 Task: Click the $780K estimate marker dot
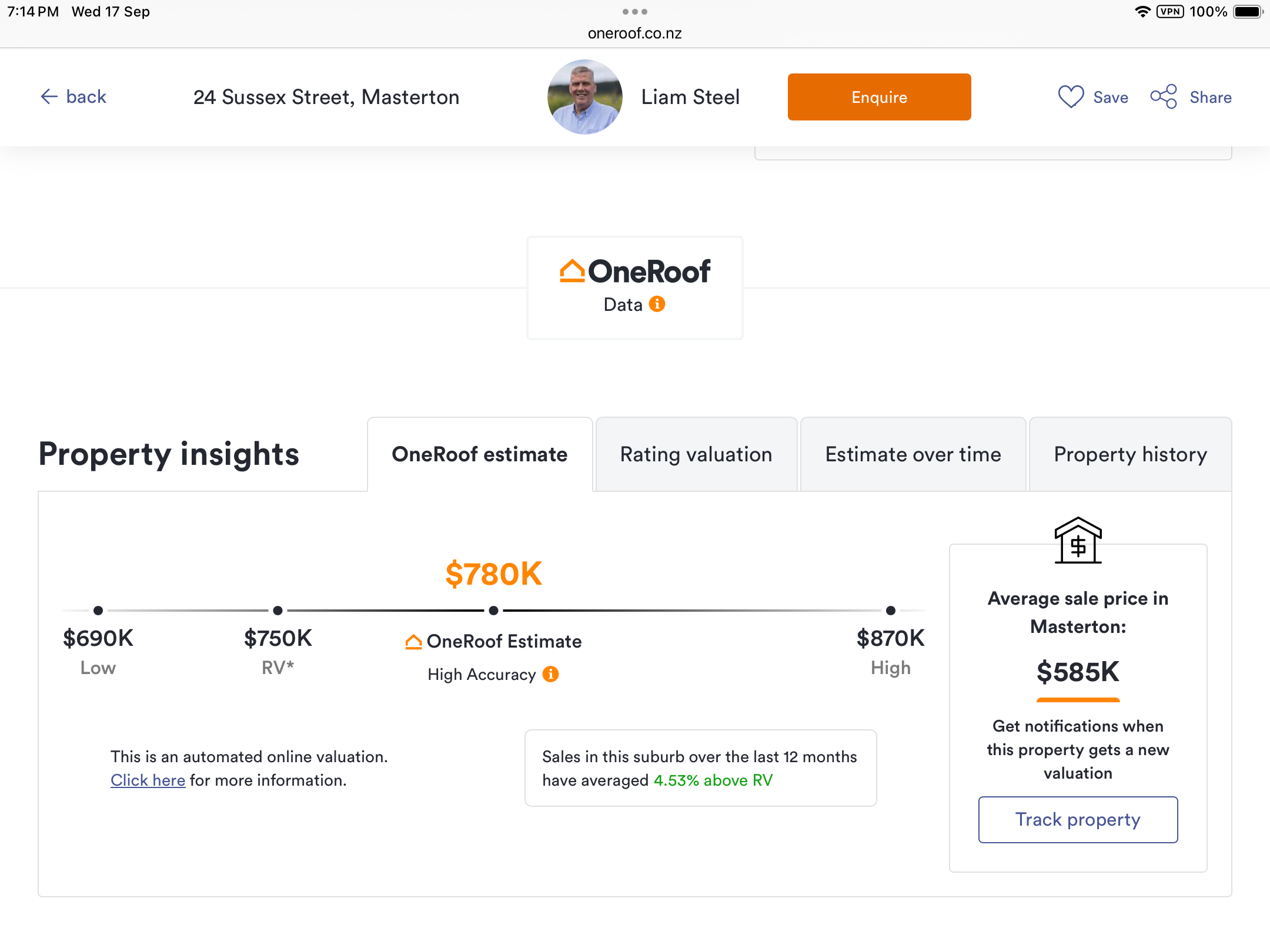pyautogui.click(x=494, y=611)
